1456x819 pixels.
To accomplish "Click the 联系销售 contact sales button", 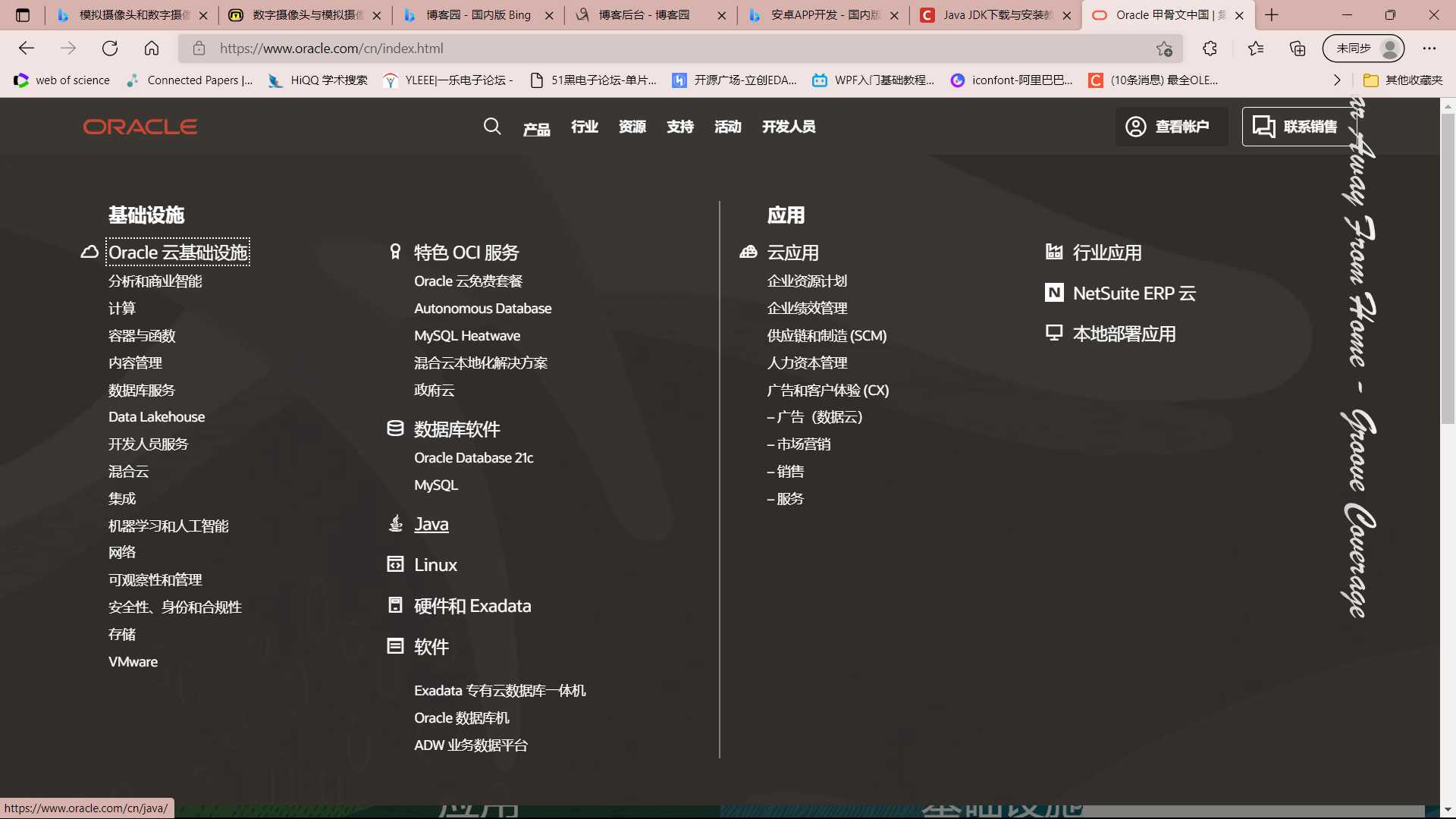I will point(1294,126).
